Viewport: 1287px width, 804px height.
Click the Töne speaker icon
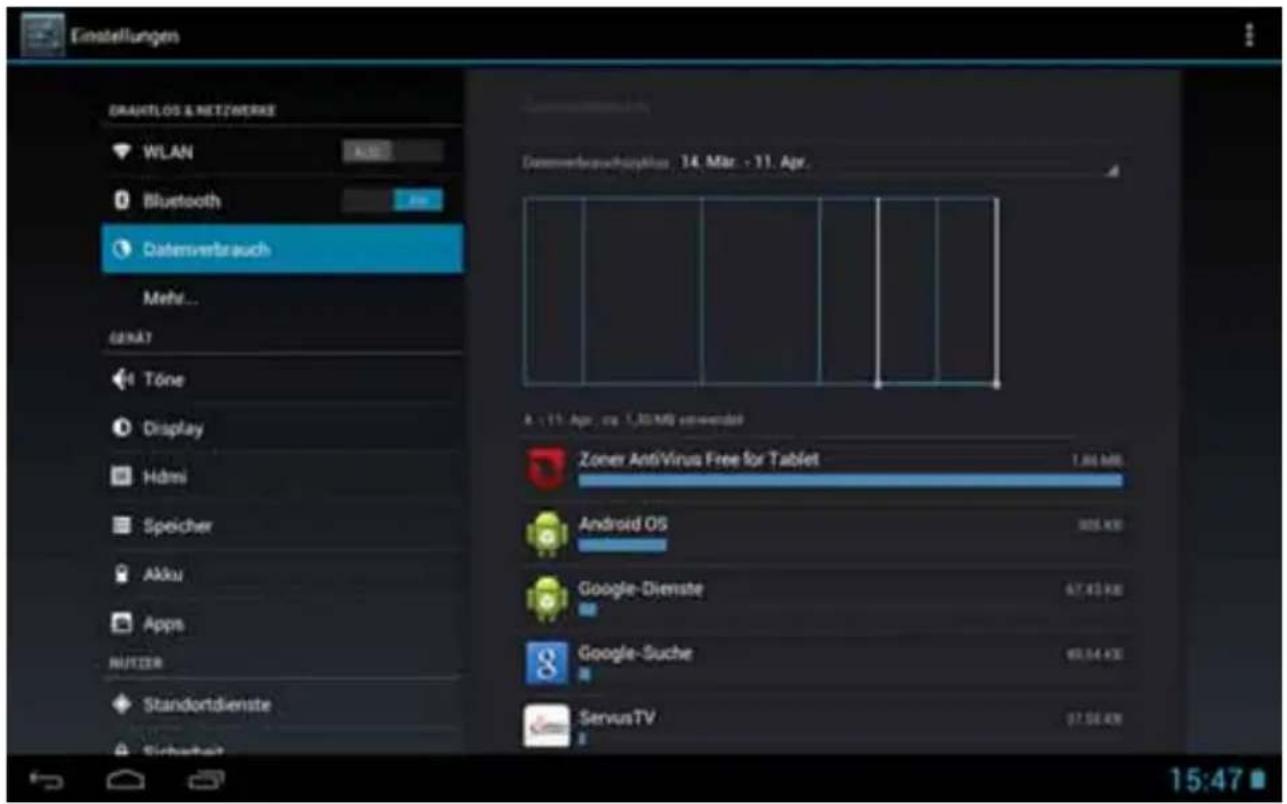point(122,380)
